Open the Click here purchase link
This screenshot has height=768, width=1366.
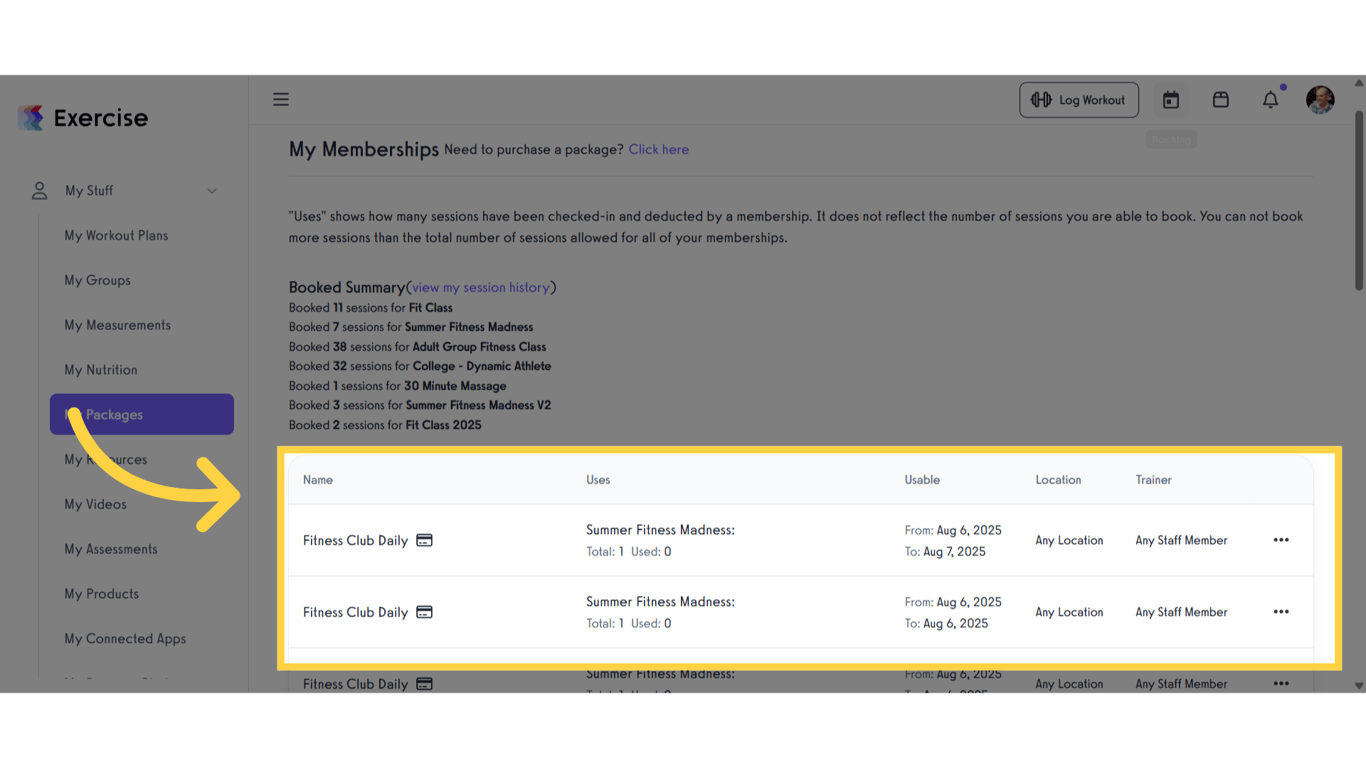(658, 149)
